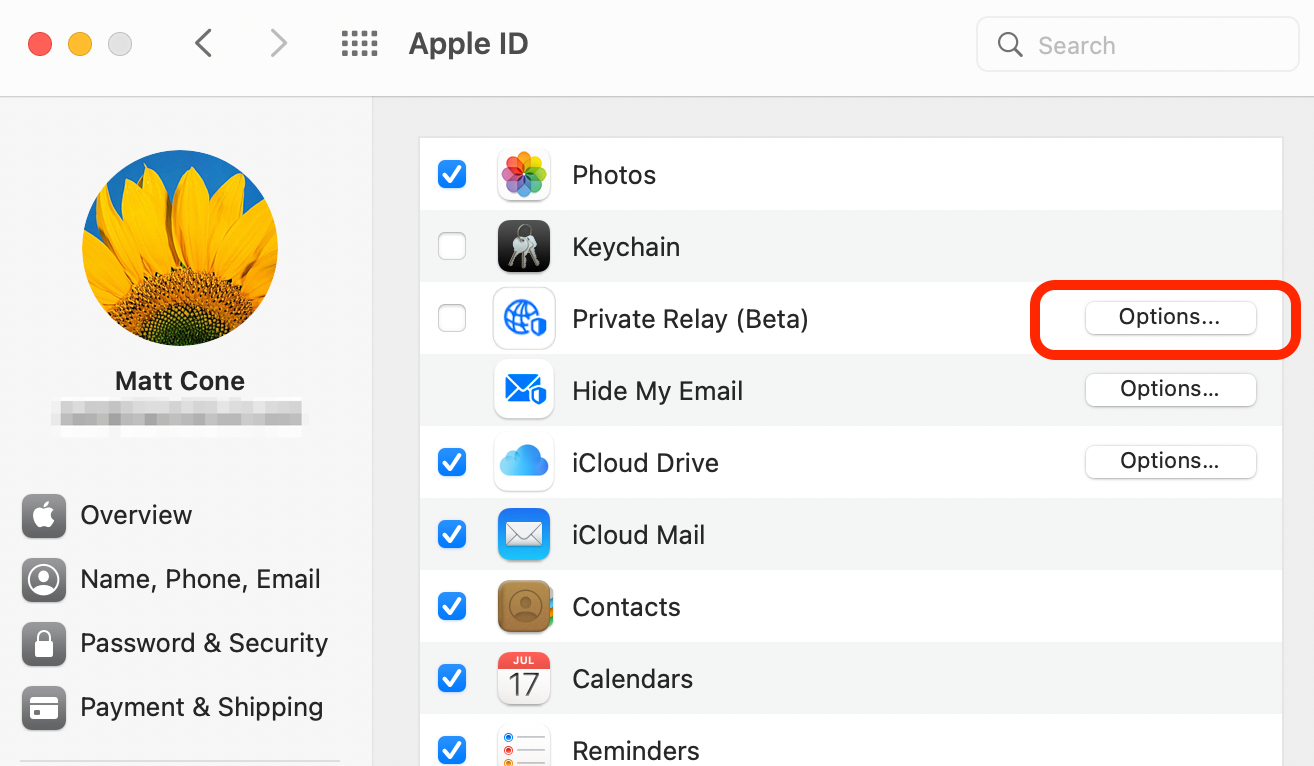Click the Hide My Email icon
The height and width of the screenshot is (766, 1314).
524,390
